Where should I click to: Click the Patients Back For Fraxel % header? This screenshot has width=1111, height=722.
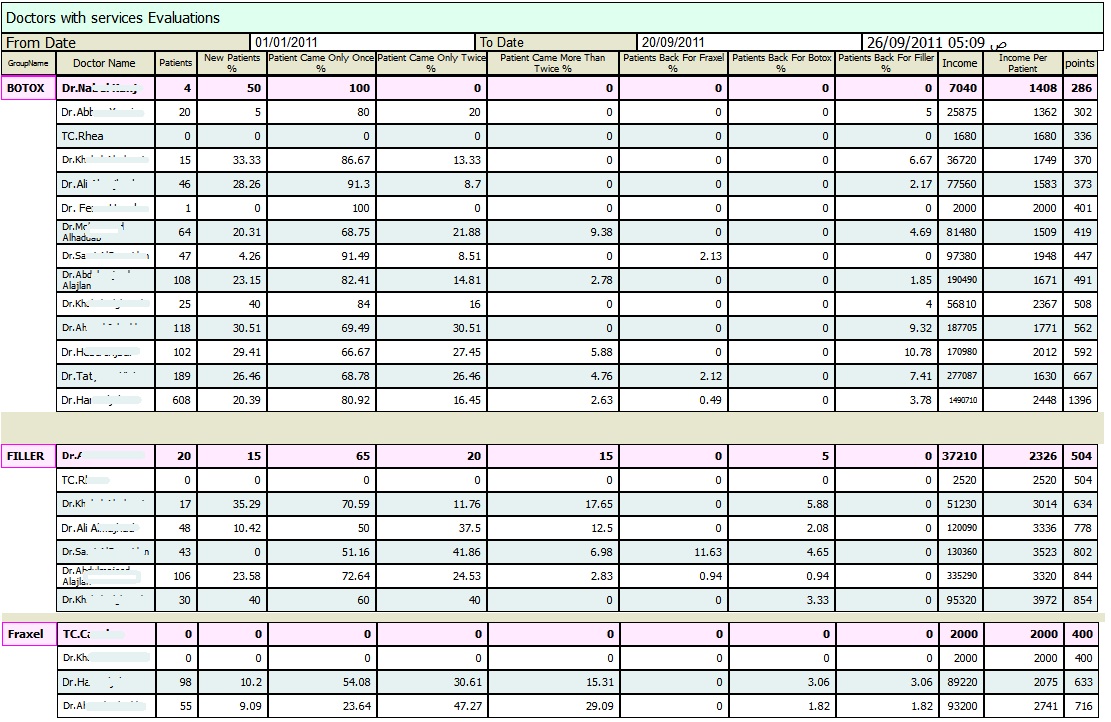pyautogui.click(x=673, y=63)
